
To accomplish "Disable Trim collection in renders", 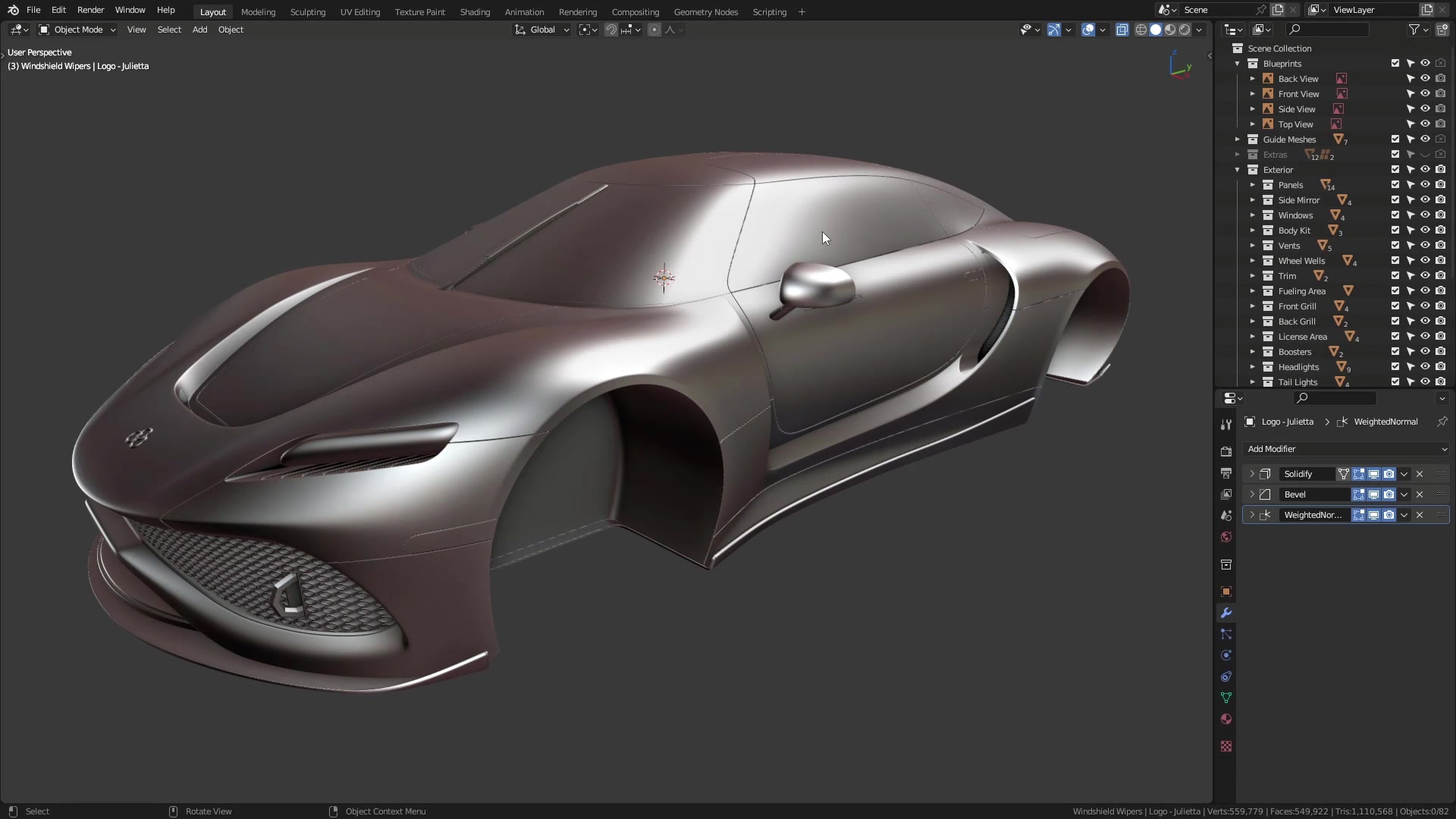I will (x=1440, y=276).
